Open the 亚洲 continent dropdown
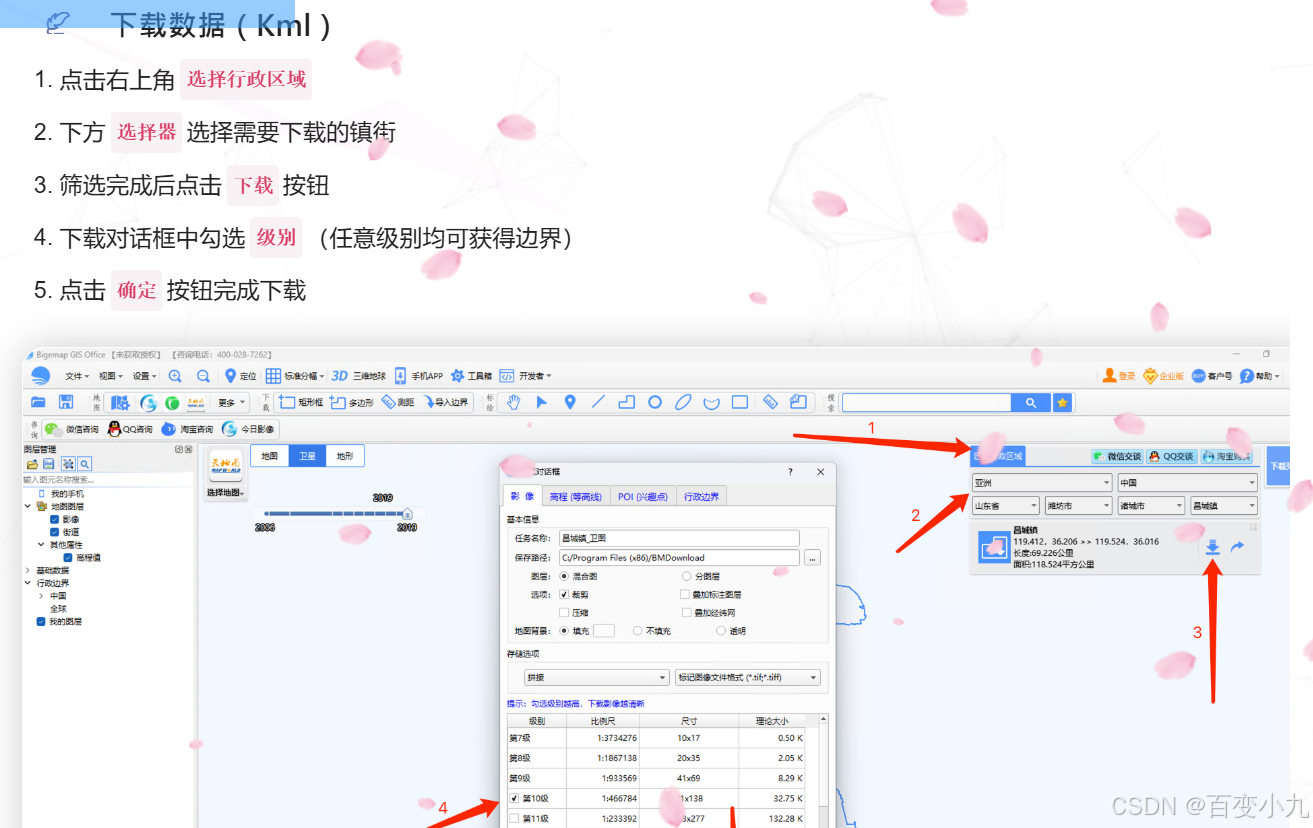The height and width of the screenshot is (828, 1313). (x=1041, y=483)
